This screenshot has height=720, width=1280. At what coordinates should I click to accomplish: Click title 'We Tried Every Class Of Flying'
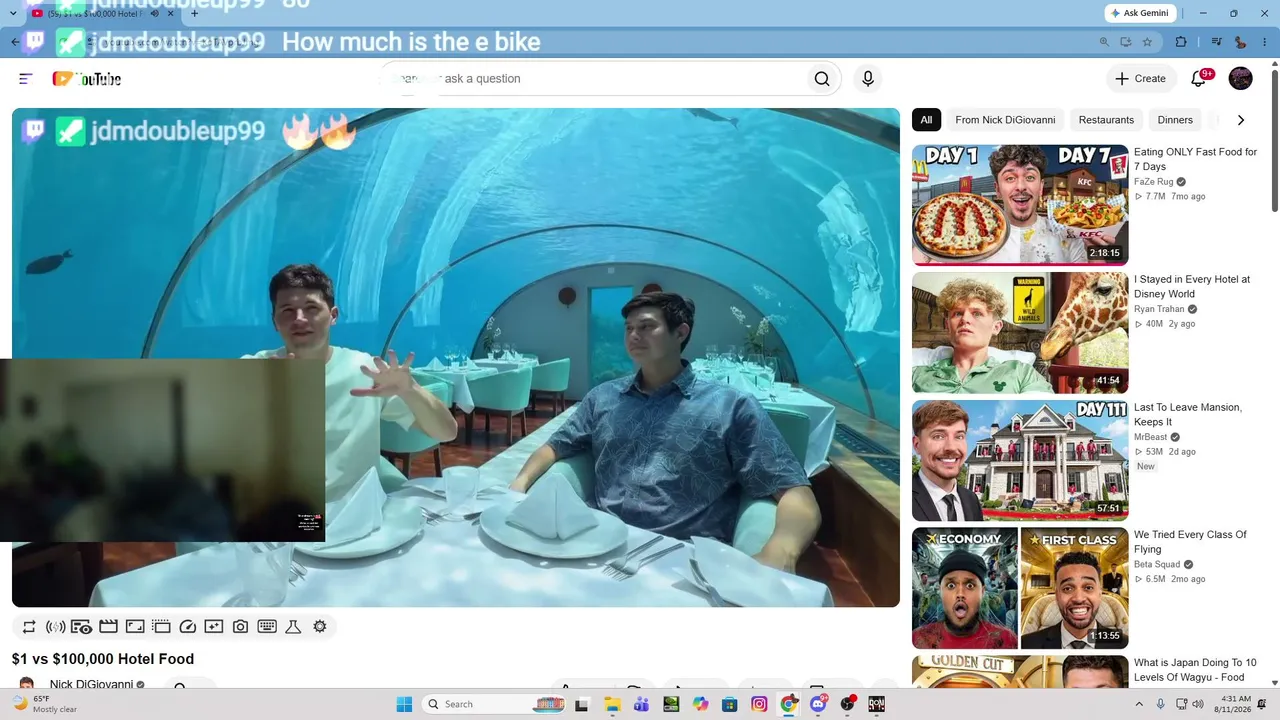point(1190,542)
